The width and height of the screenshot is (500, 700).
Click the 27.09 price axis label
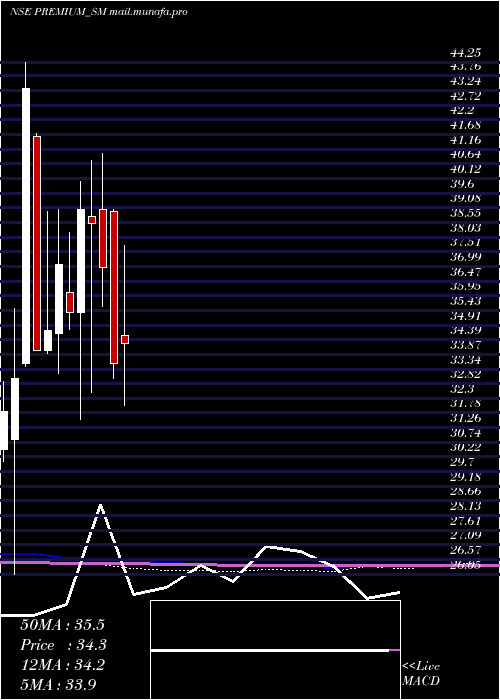(x=466, y=535)
